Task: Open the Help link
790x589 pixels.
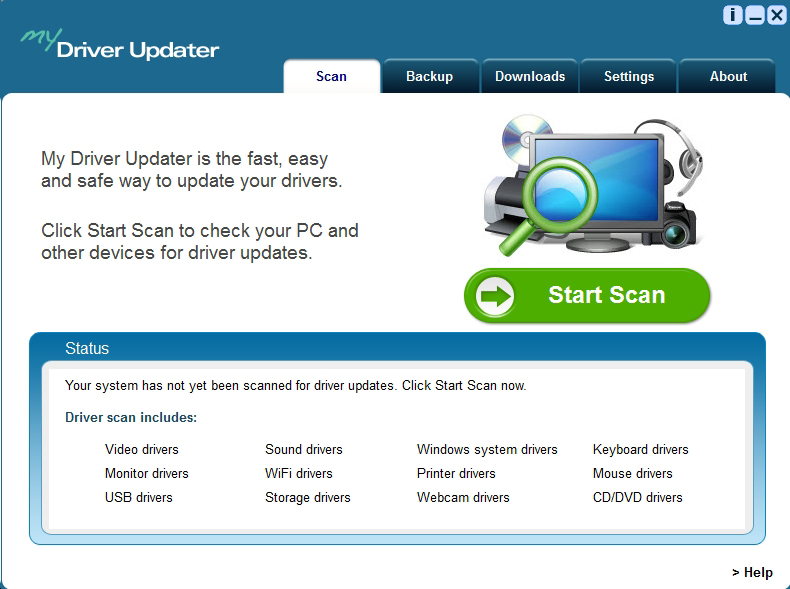Action: click(752, 573)
